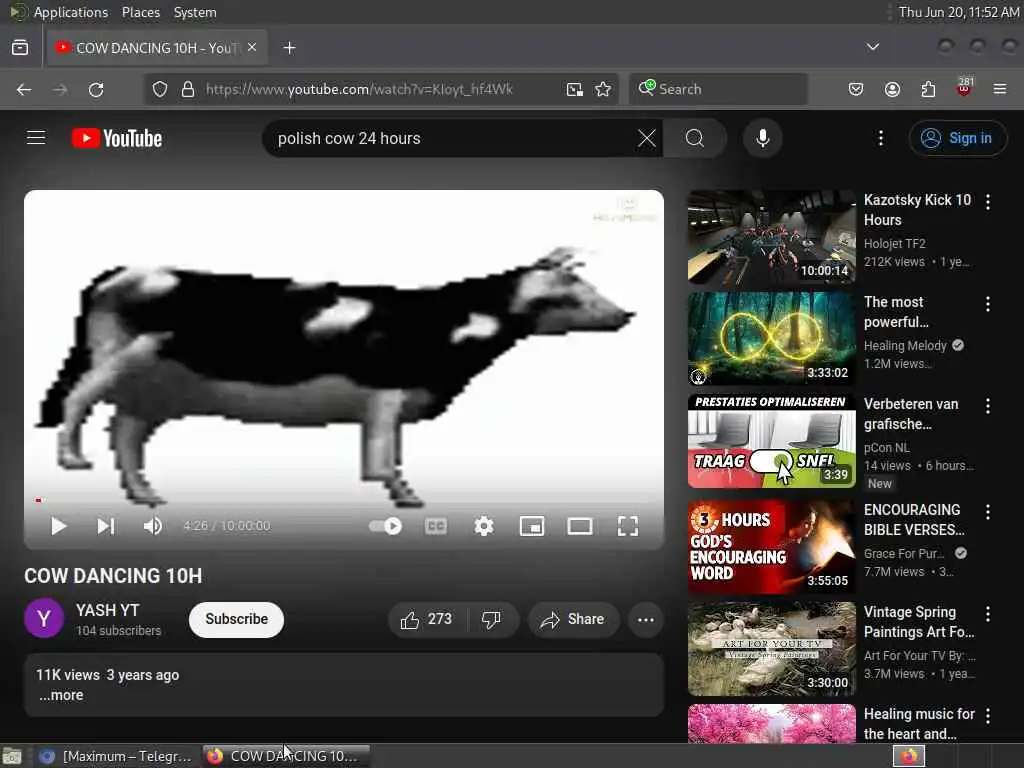Open options for ENCOURAGING BIBLE VERSES video
Viewport: 1024px width, 768px height.
coord(987,512)
